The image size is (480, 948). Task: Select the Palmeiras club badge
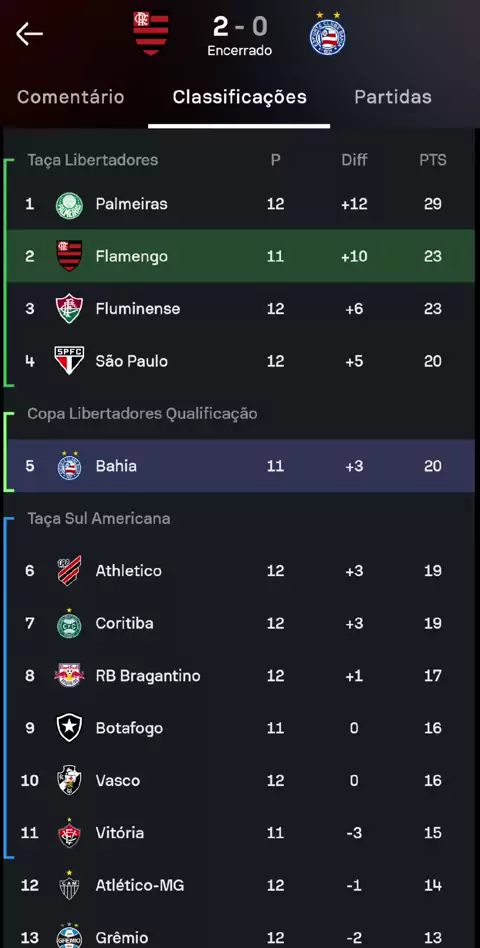click(69, 204)
